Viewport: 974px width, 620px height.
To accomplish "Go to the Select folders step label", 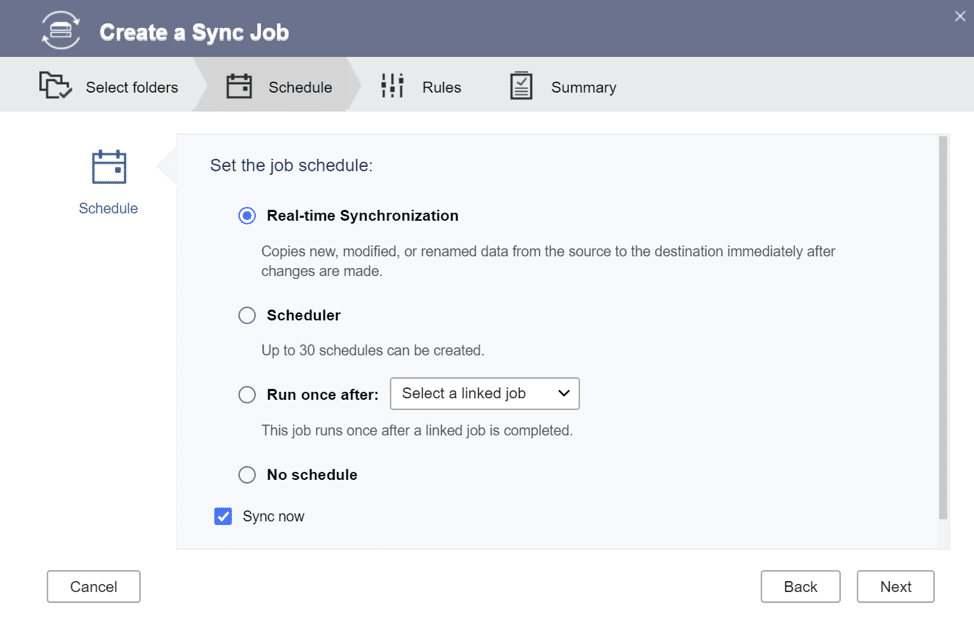I will click(x=132, y=88).
